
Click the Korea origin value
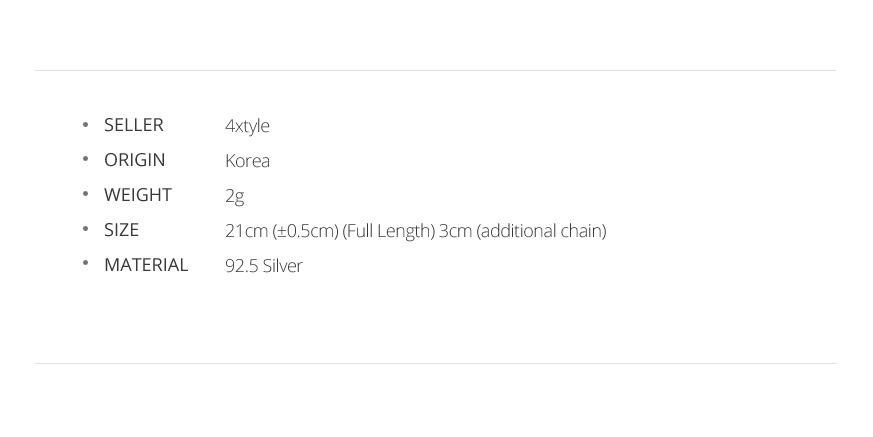248,161
